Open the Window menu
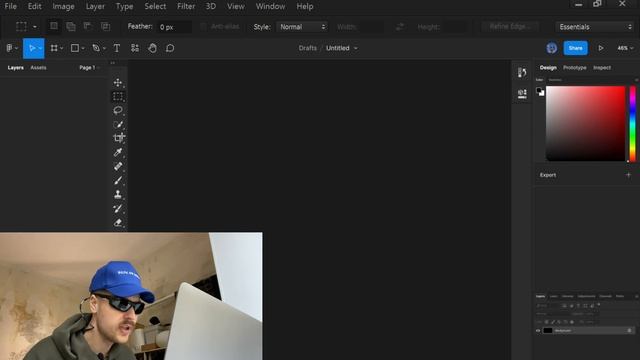The image size is (640, 360). pos(270,7)
